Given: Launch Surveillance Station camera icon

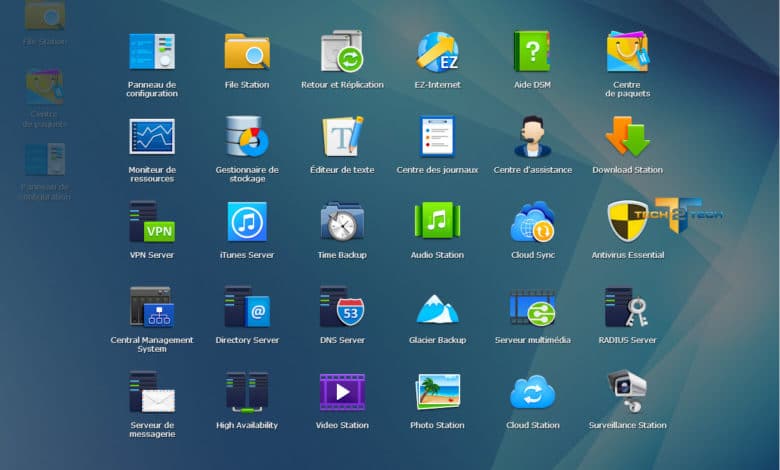Looking at the screenshot, I should (x=627, y=391).
